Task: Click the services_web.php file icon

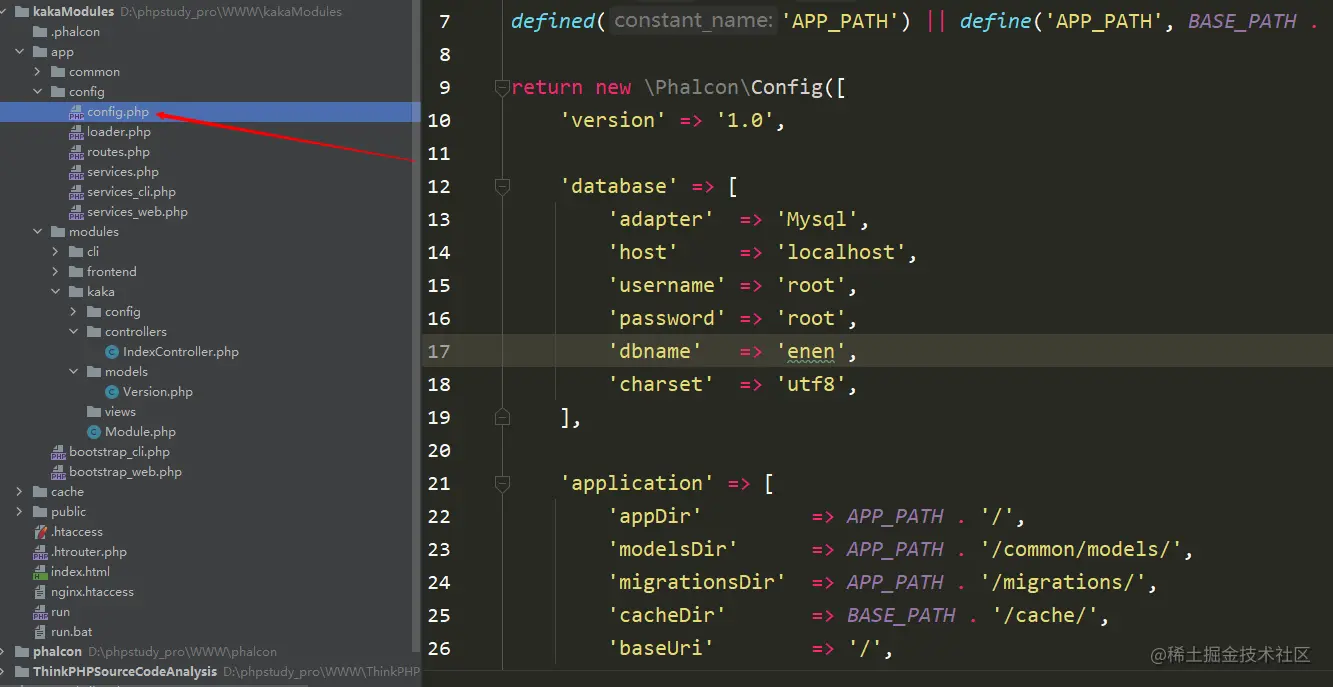Action: [76, 212]
